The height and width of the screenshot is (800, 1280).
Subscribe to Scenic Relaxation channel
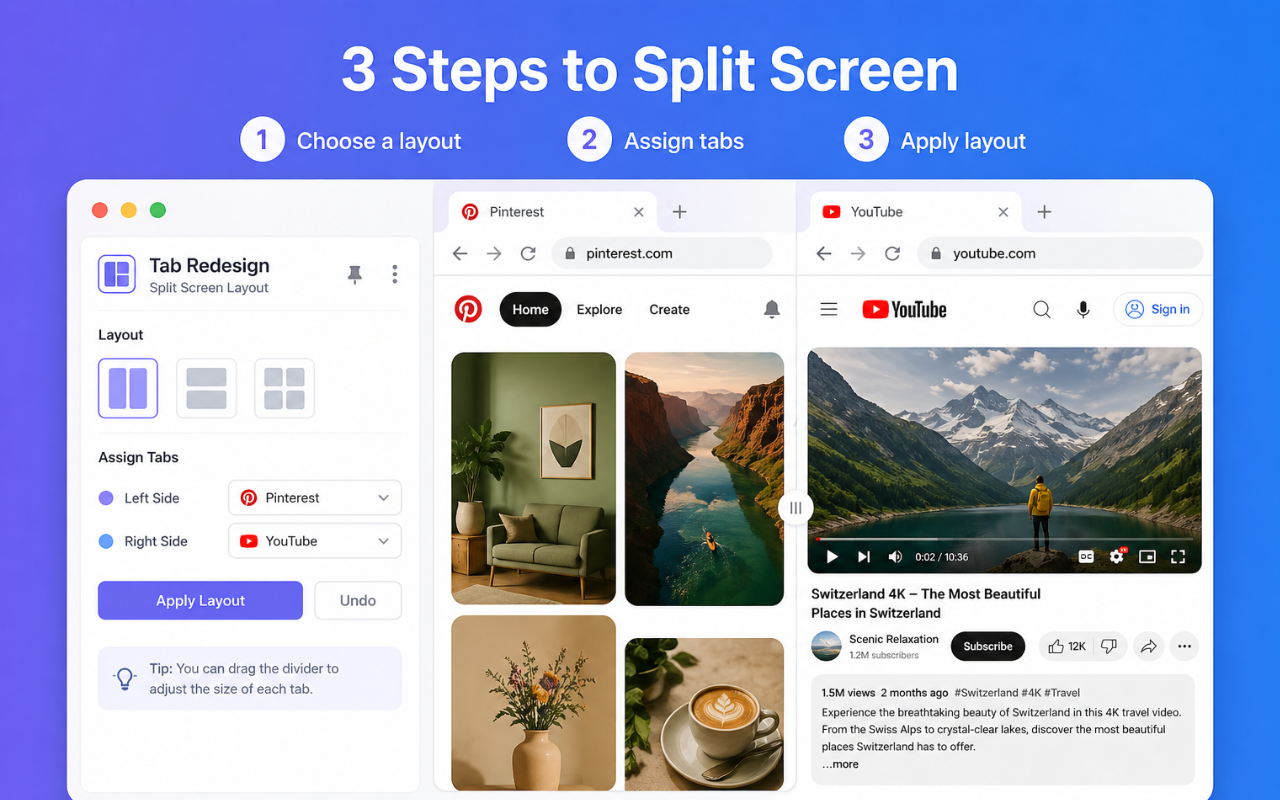click(988, 646)
